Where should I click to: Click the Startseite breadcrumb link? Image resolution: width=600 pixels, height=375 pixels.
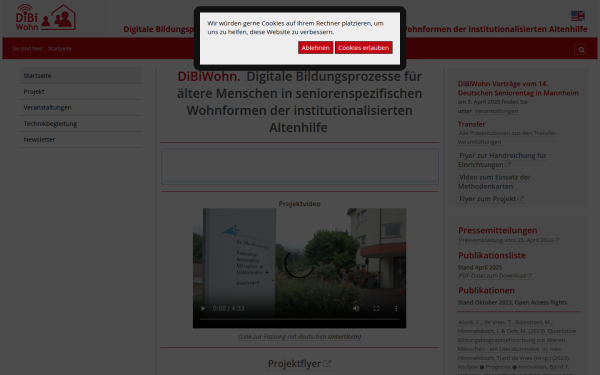(60, 49)
